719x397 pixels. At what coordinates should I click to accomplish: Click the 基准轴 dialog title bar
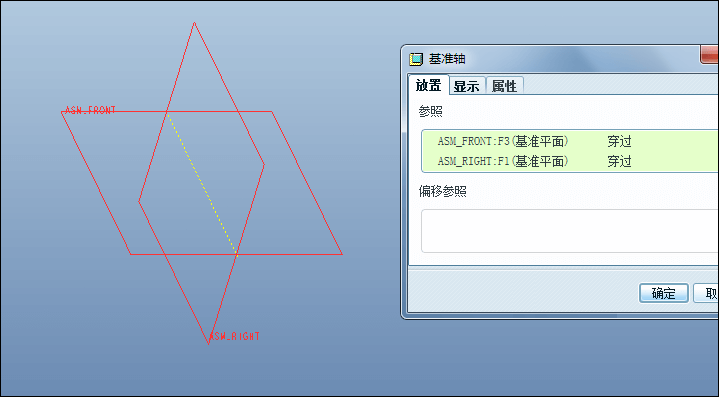pyautogui.click(x=550, y=59)
